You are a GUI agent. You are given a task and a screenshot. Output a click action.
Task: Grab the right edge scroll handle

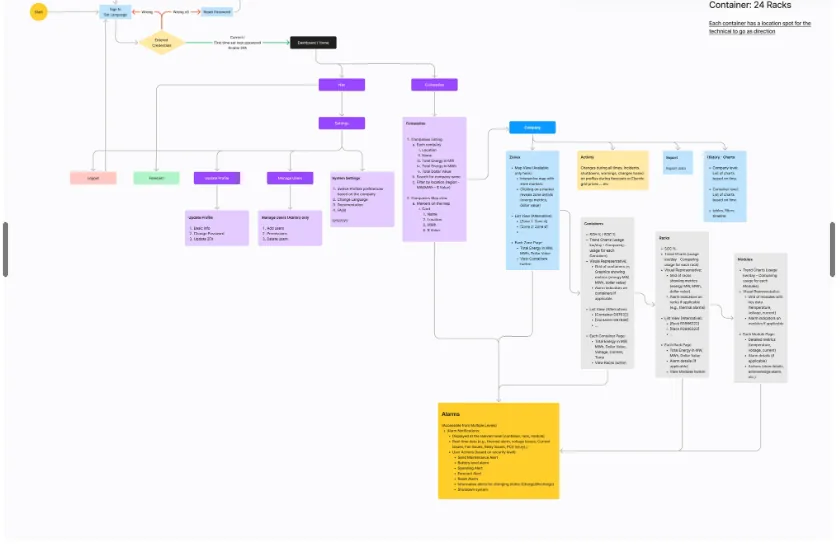click(832, 249)
